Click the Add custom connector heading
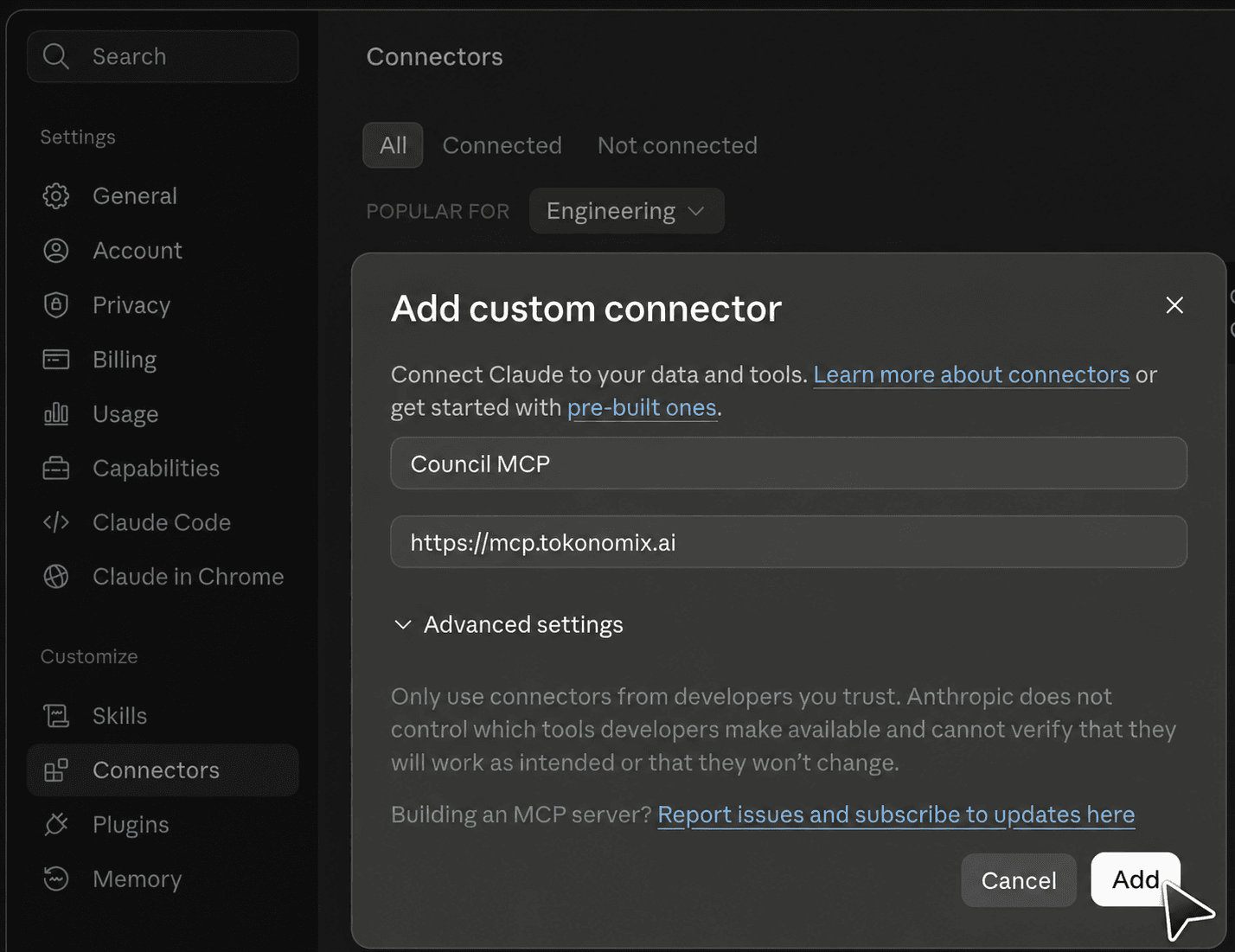Viewport: 1235px width, 952px height. point(586,309)
